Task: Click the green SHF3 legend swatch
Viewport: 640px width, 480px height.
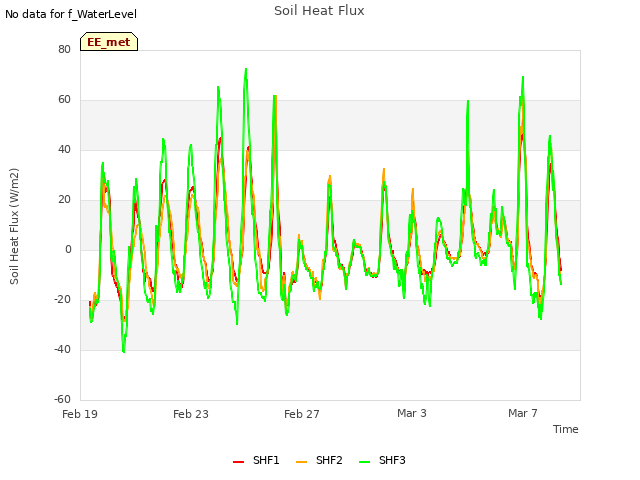Action: (364, 462)
